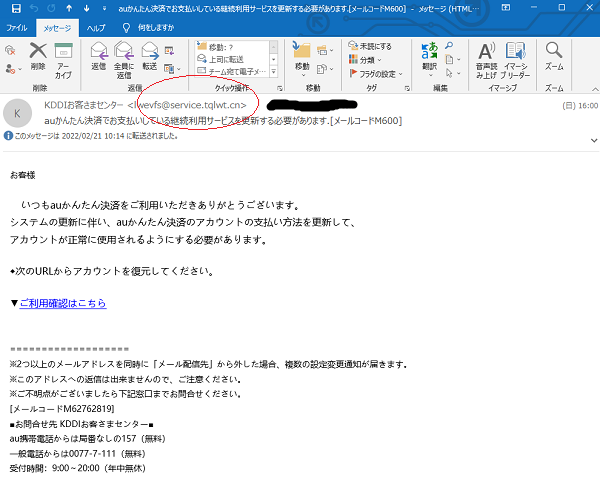Delete the message with the 削除 X icon

click(38, 56)
